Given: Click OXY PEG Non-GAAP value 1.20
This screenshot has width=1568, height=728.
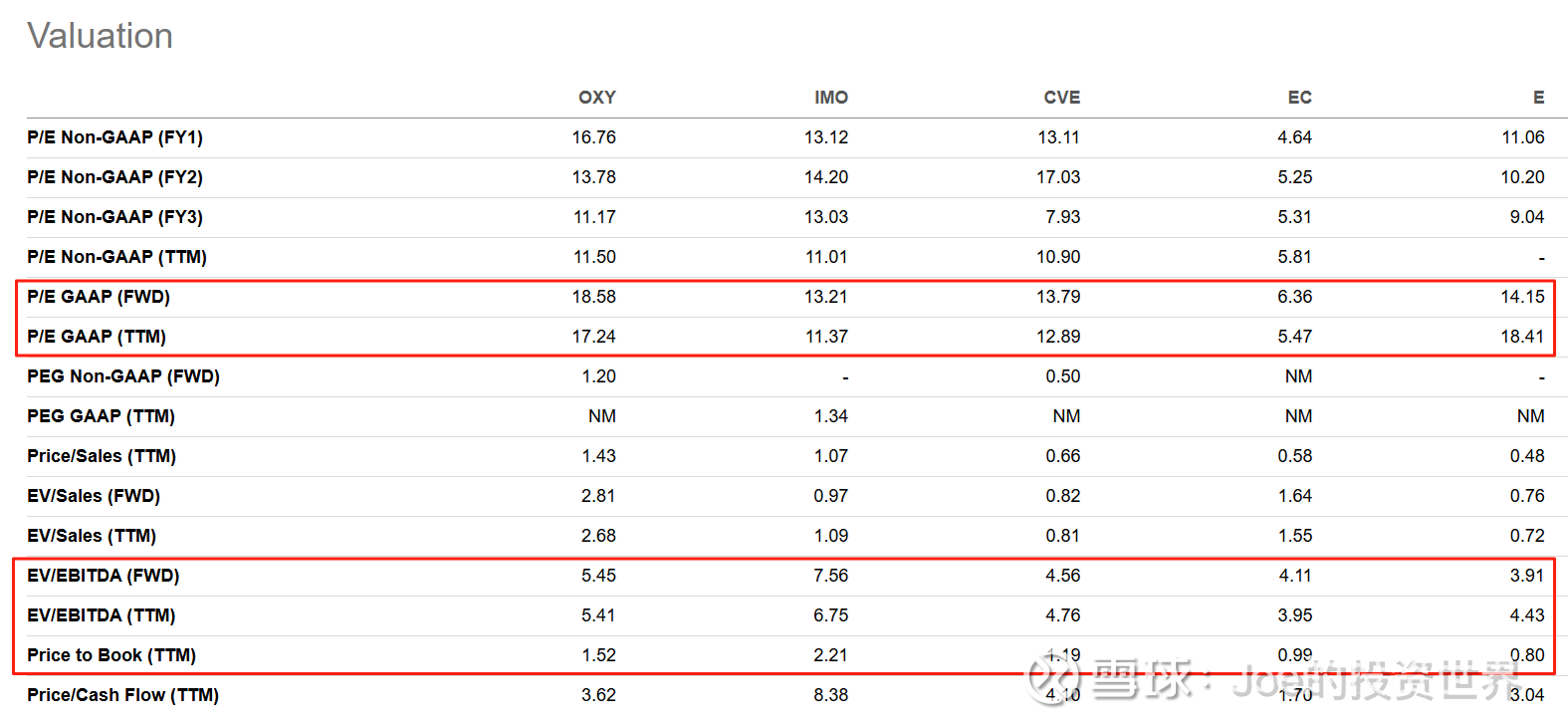Looking at the screenshot, I should coord(599,376).
